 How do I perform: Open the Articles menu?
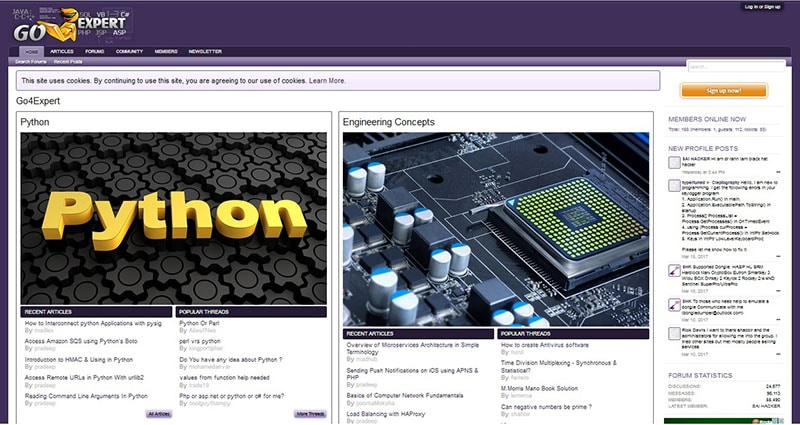pos(62,52)
